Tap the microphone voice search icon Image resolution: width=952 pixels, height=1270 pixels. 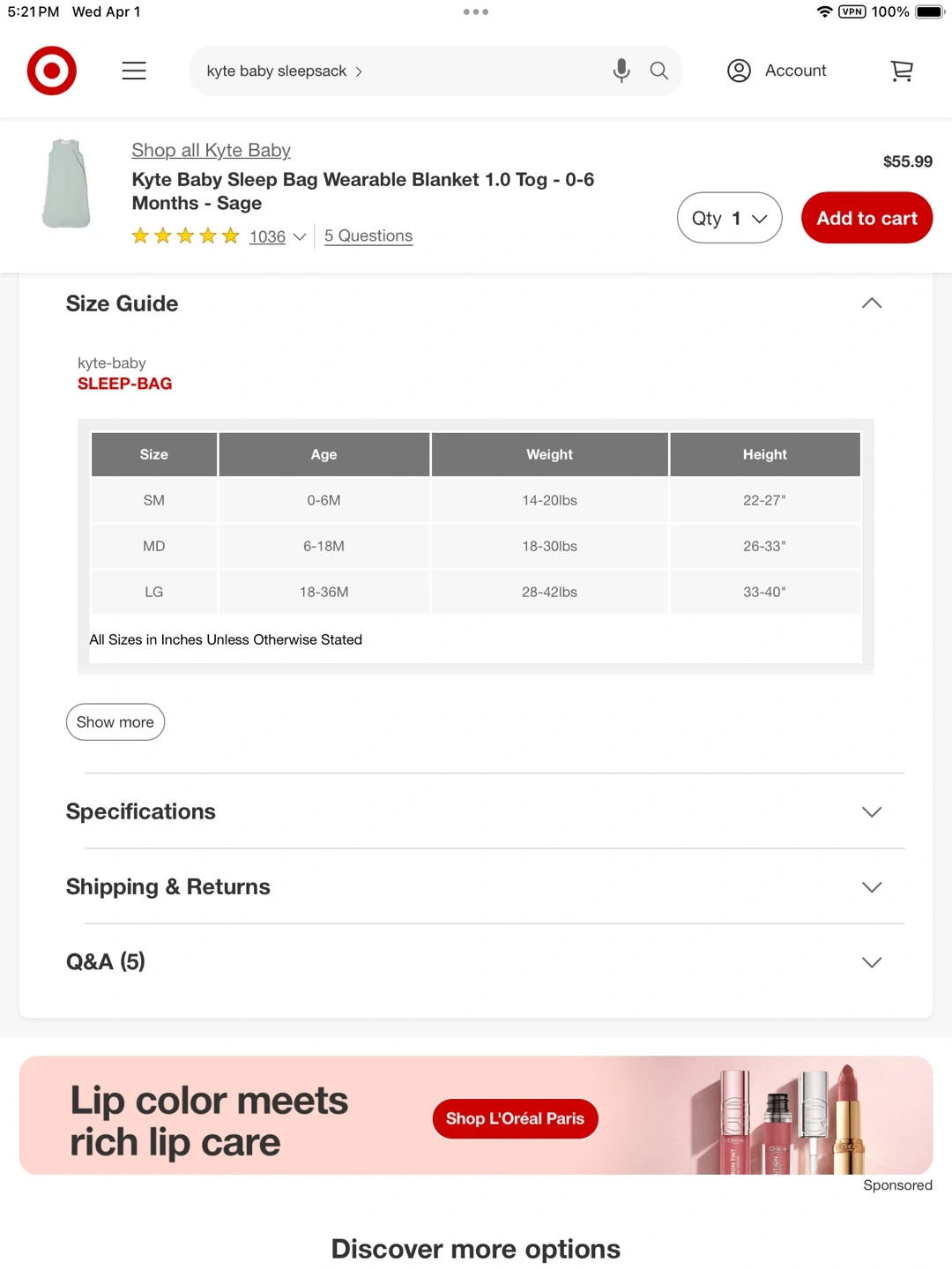click(x=621, y=71)
